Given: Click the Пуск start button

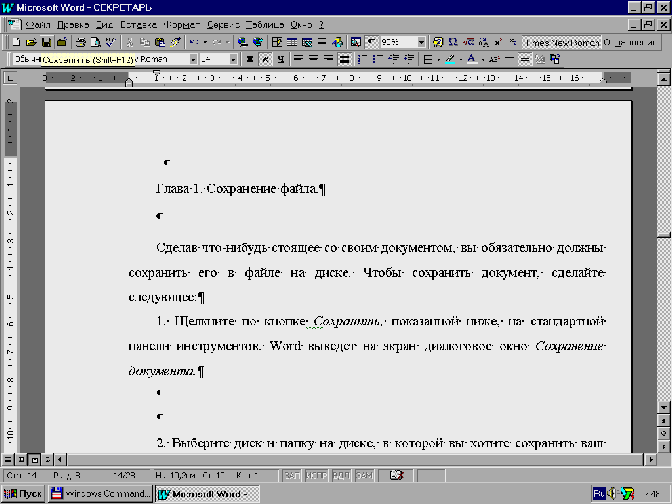Looking at the screenshot, I should click(23, 494).
